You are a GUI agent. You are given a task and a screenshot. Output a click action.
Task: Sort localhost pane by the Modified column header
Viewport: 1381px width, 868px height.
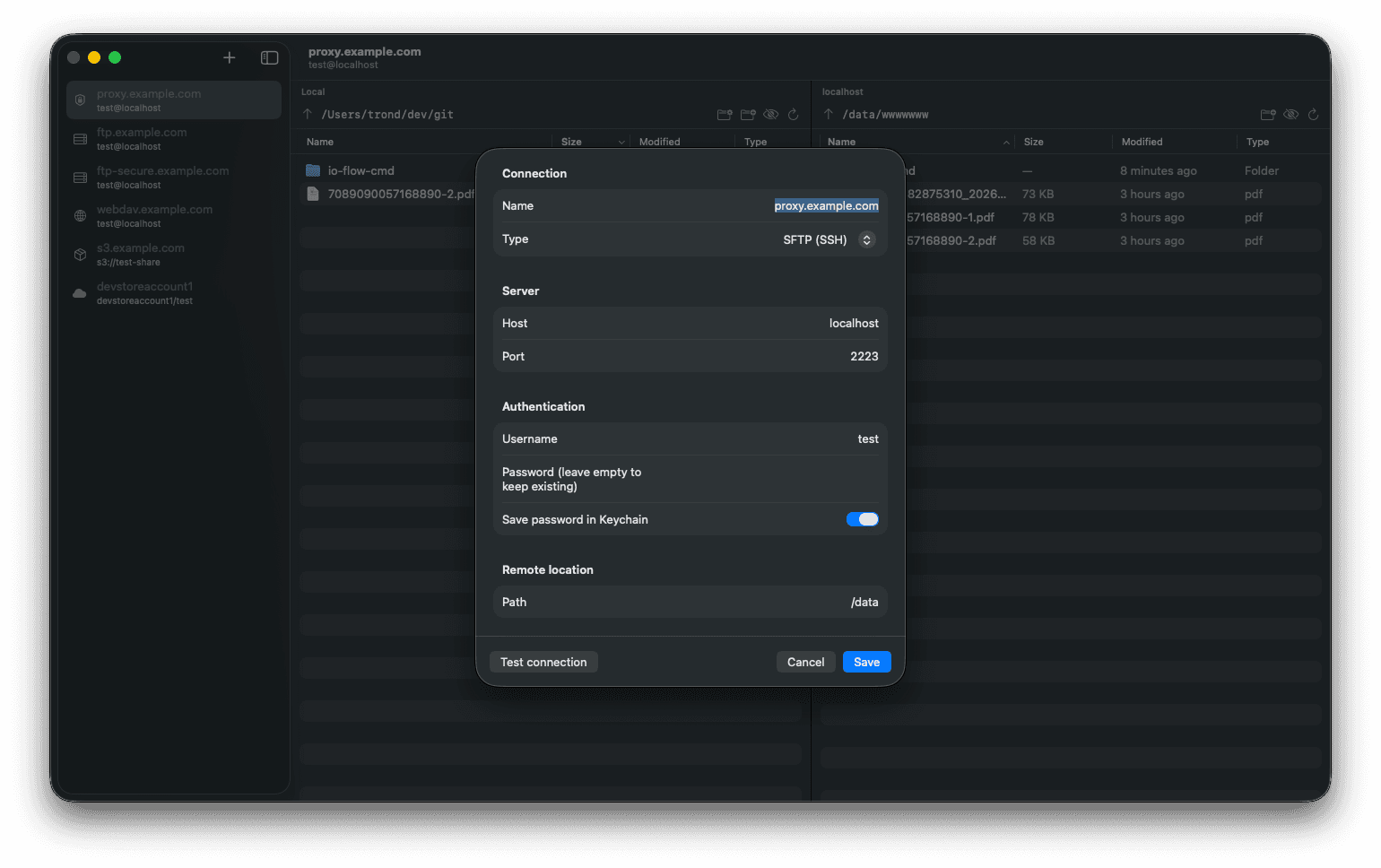pos(1142,142)
